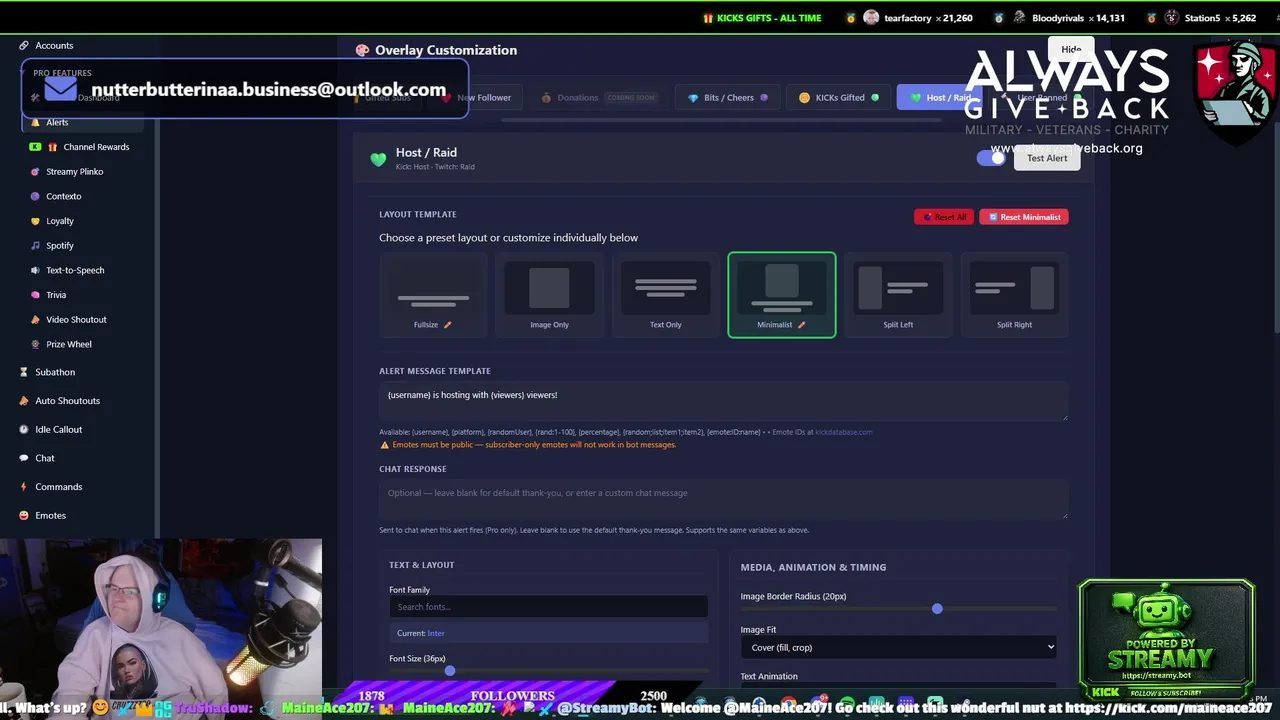Open the Contexto purple circle icon
Viewport: 1280px width, 720px height.
tap(35, 196)
